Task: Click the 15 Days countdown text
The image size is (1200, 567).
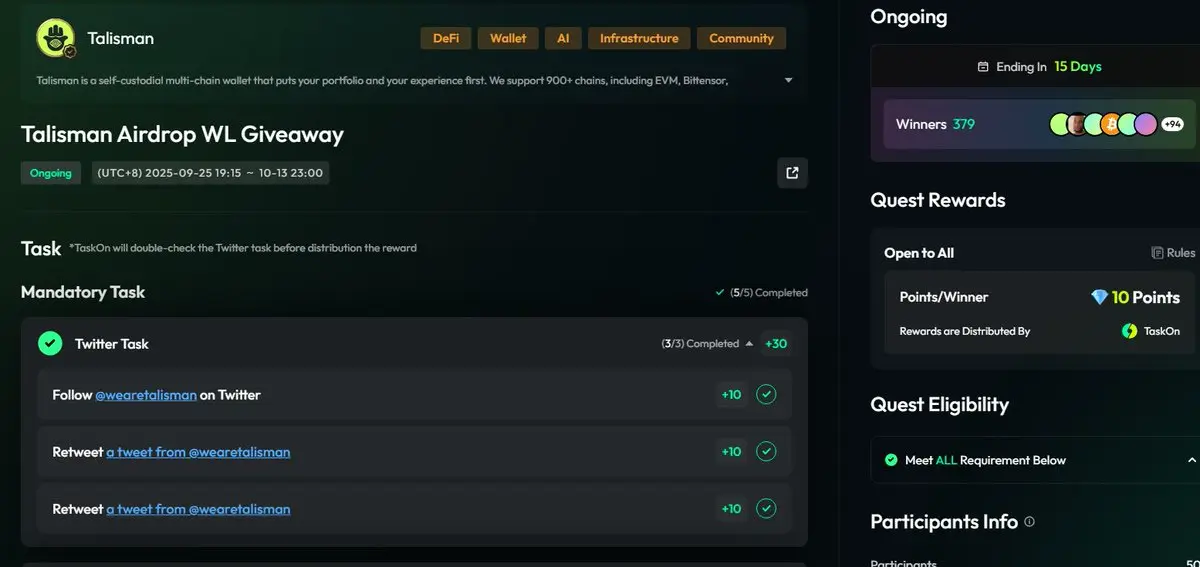Action: click(x=1078, y=67)
